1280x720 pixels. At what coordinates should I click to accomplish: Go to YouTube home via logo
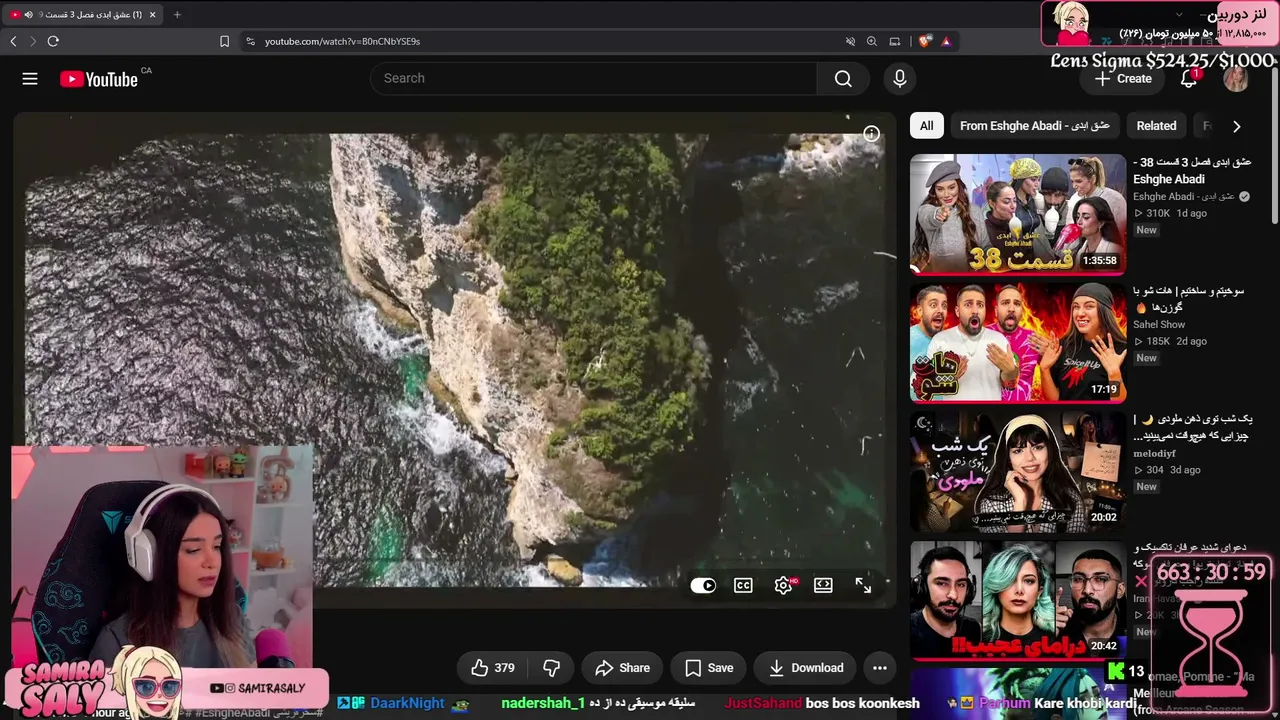pos(99,79)
